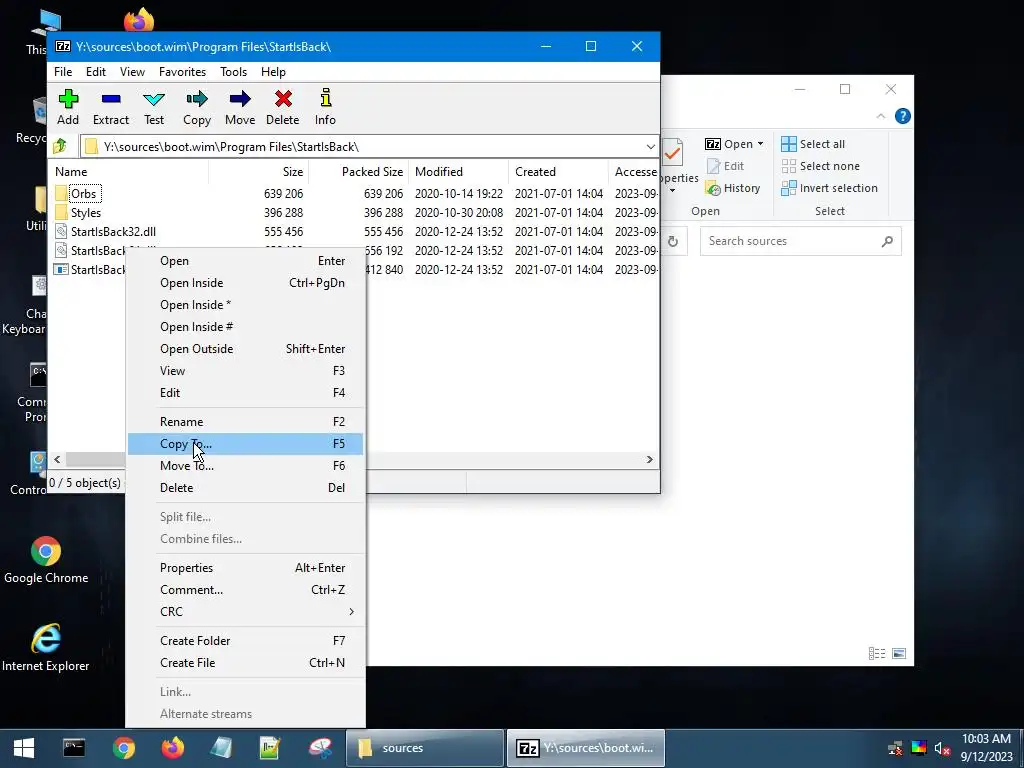Choose Create Folder in context menu

click(246, 641)
